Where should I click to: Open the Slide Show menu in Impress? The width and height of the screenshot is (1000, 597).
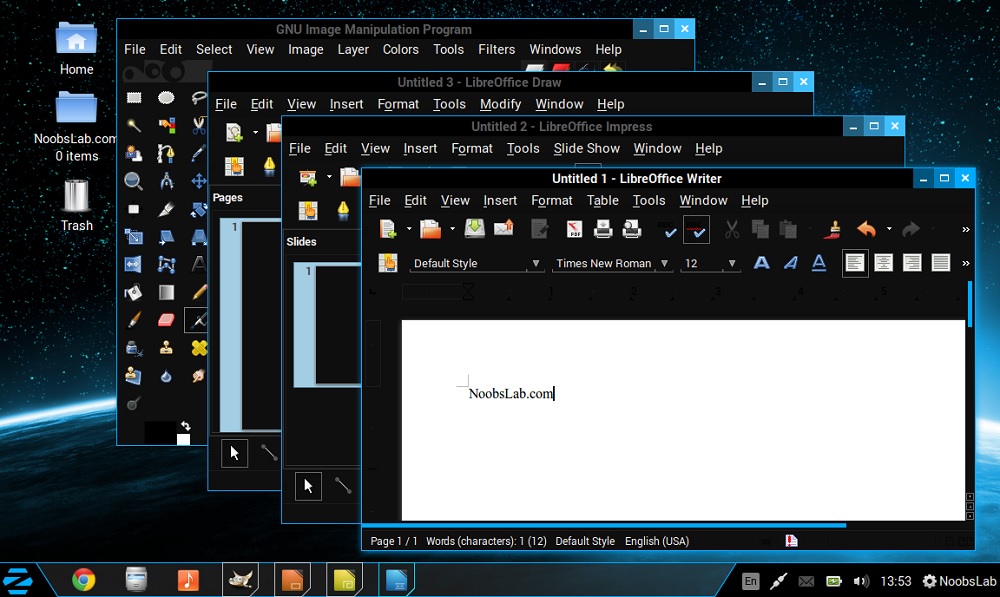(587, 148)
